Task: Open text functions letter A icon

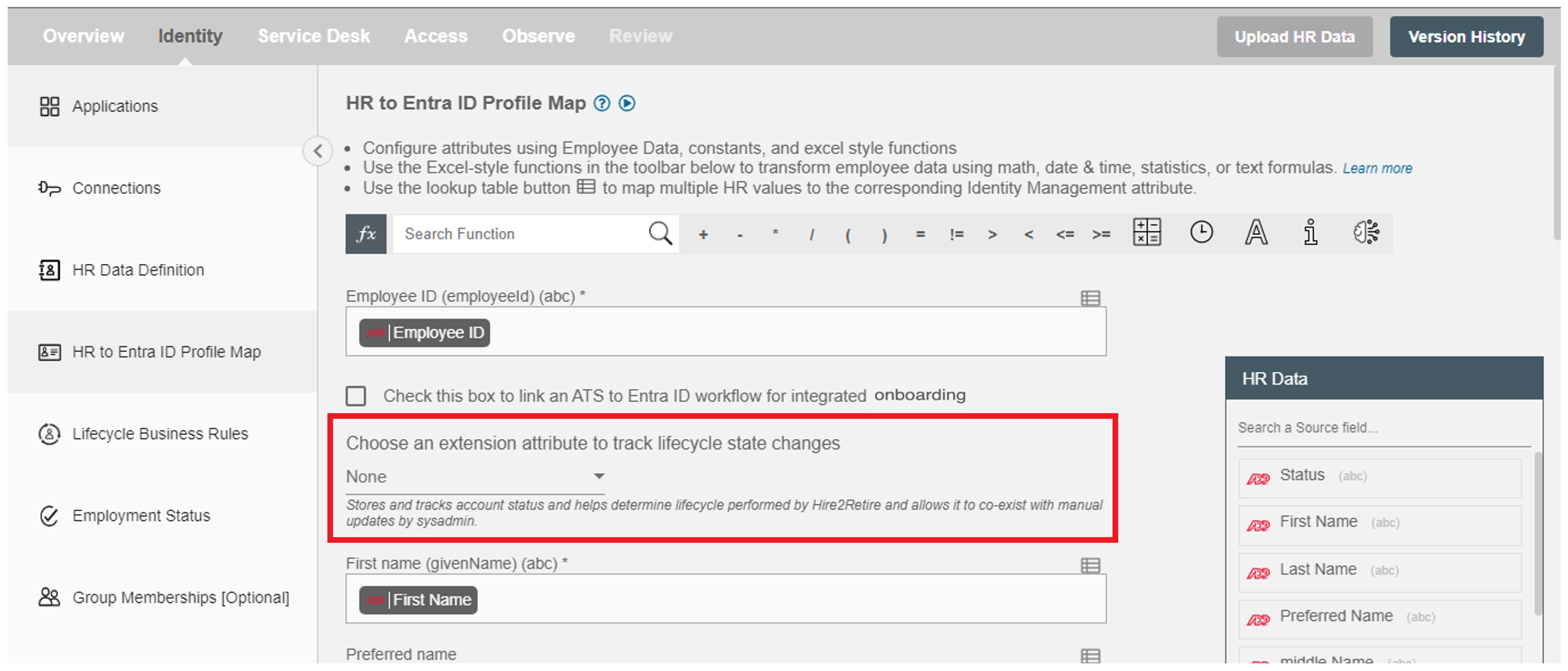Action: coord(1256,232)
